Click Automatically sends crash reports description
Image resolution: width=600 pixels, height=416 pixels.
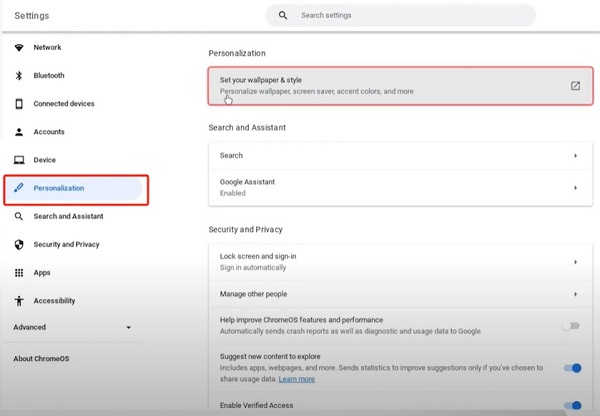click(350, 331)
